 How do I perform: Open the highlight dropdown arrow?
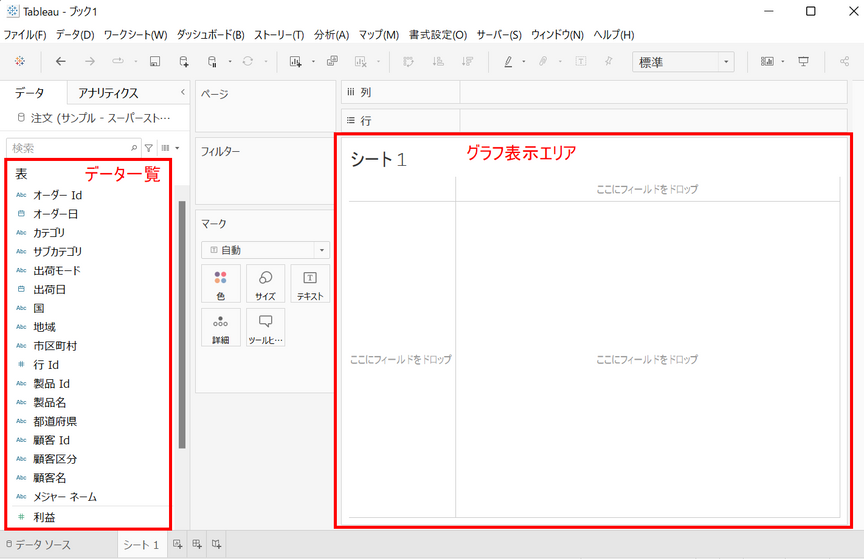[524, 62]
